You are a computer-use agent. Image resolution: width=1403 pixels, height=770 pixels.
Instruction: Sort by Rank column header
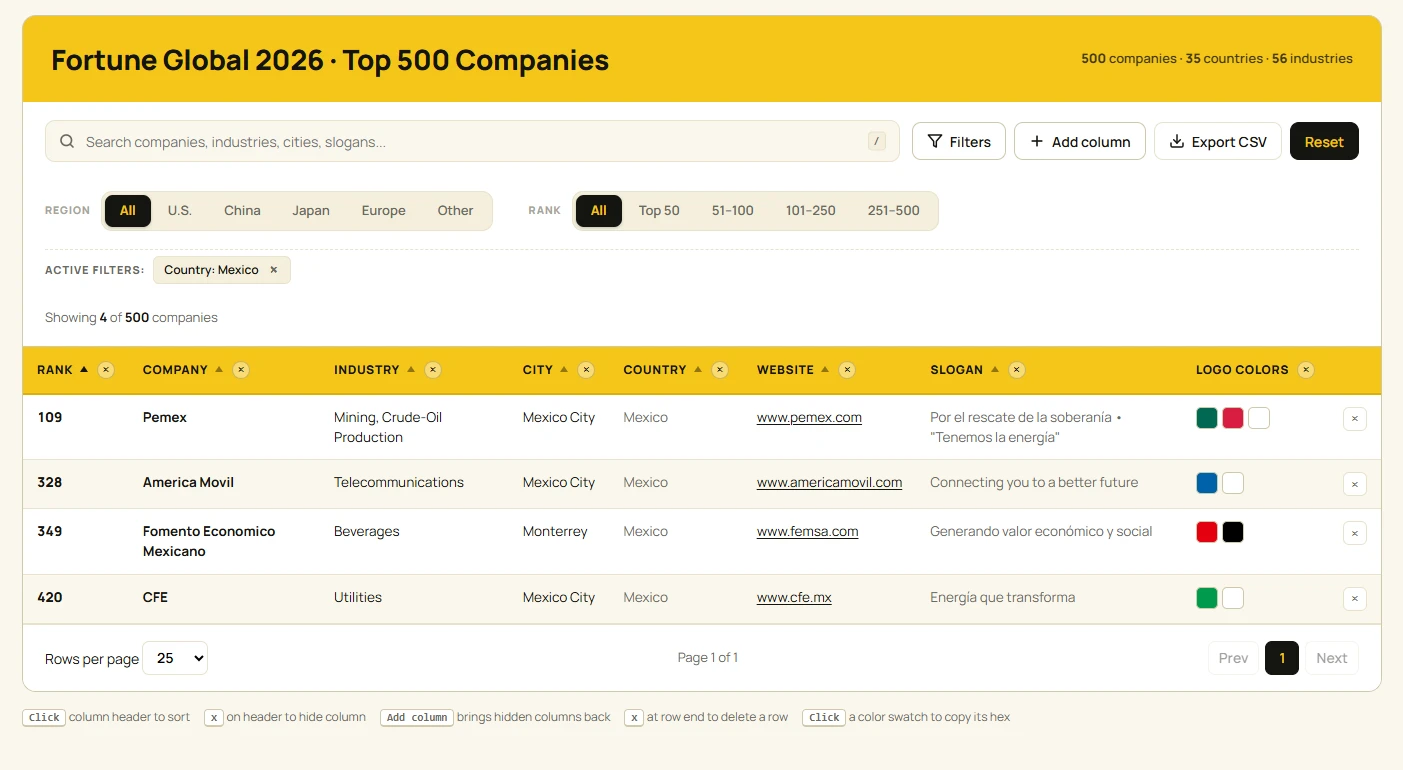pos(63,370)
